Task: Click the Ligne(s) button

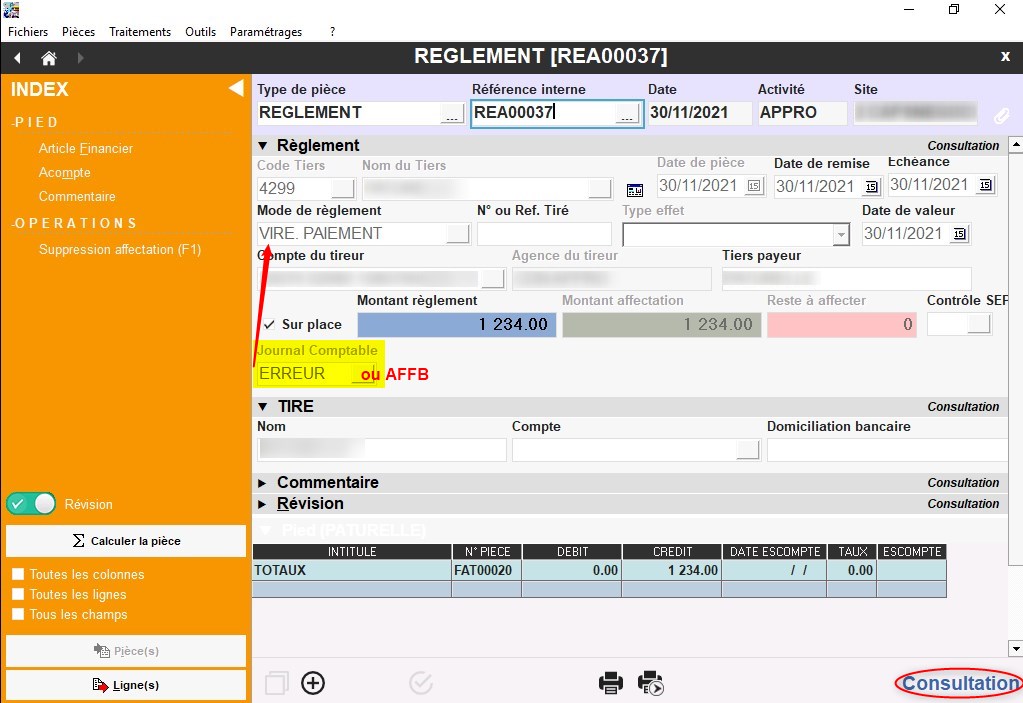Action: (126, 685)
